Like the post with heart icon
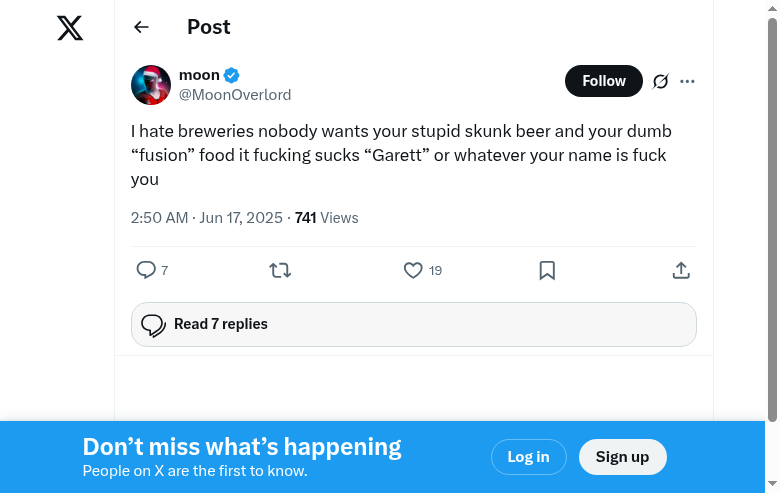This screenshot has height=493, width=780. pos(413,270)
